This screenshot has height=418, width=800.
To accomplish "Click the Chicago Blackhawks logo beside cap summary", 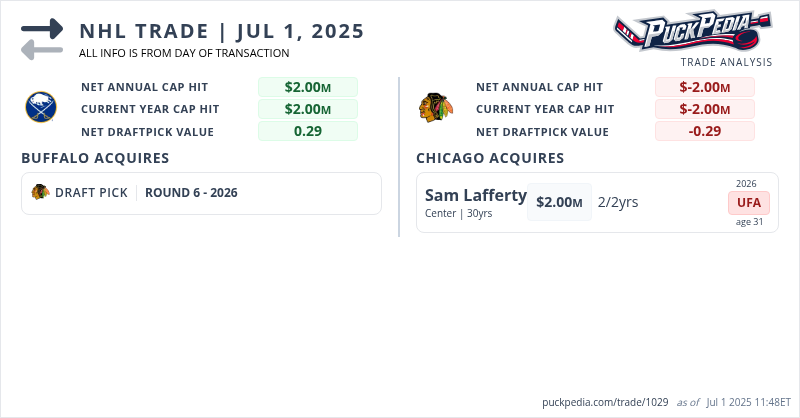I will point(435,107).
